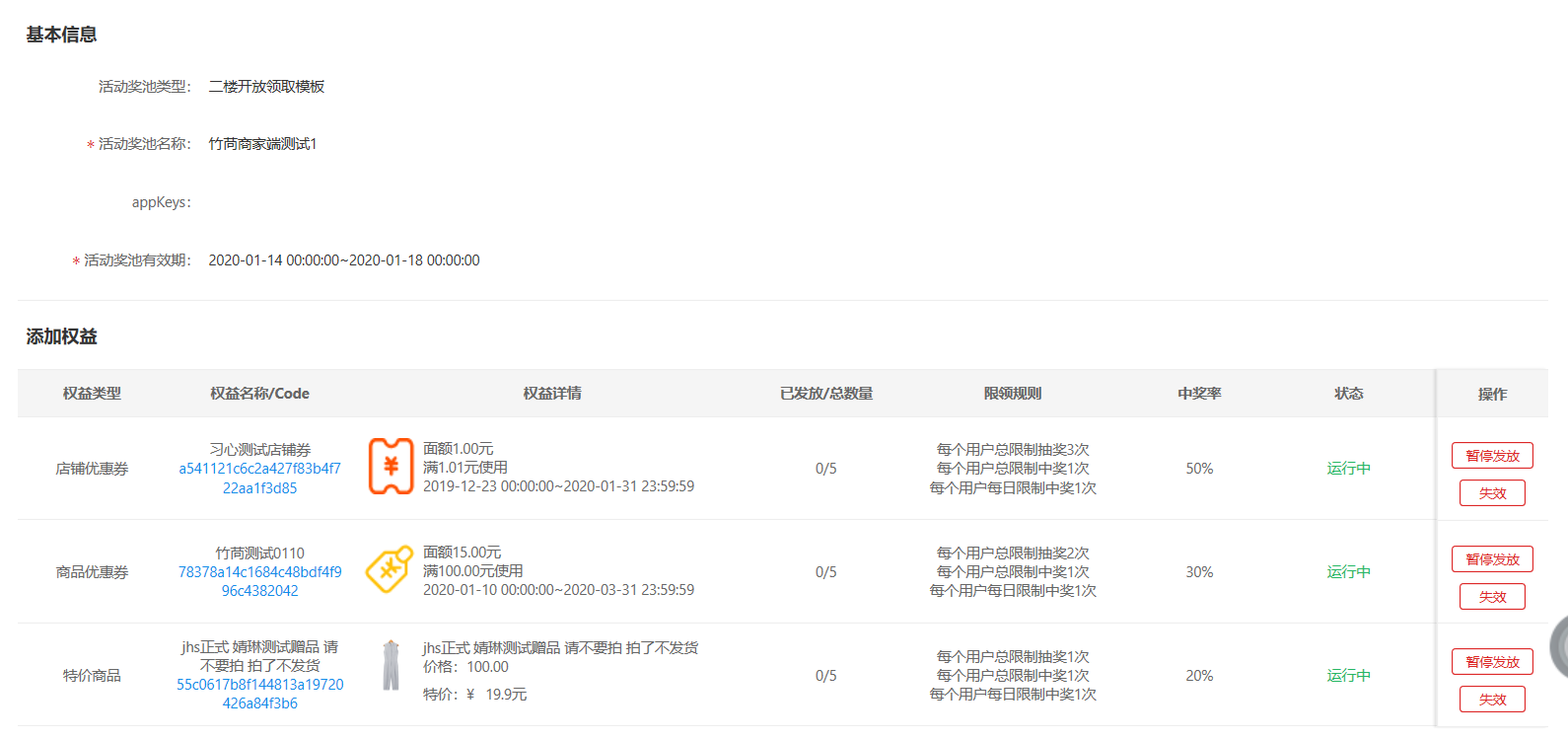
Task: Click the yellow product coupon tag icon
Action: pos(390,569)
